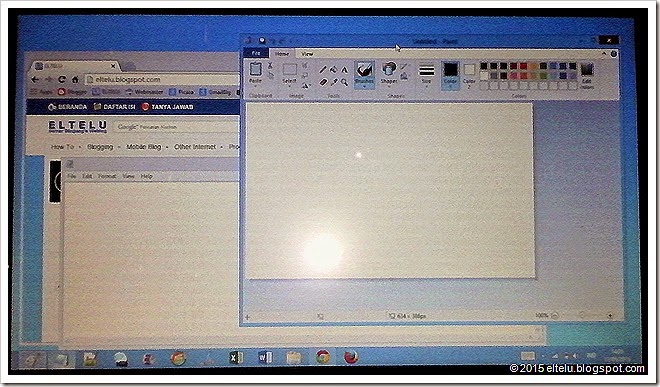
Task: Open the TANYA JAWAB link
Action: (168, 107)
